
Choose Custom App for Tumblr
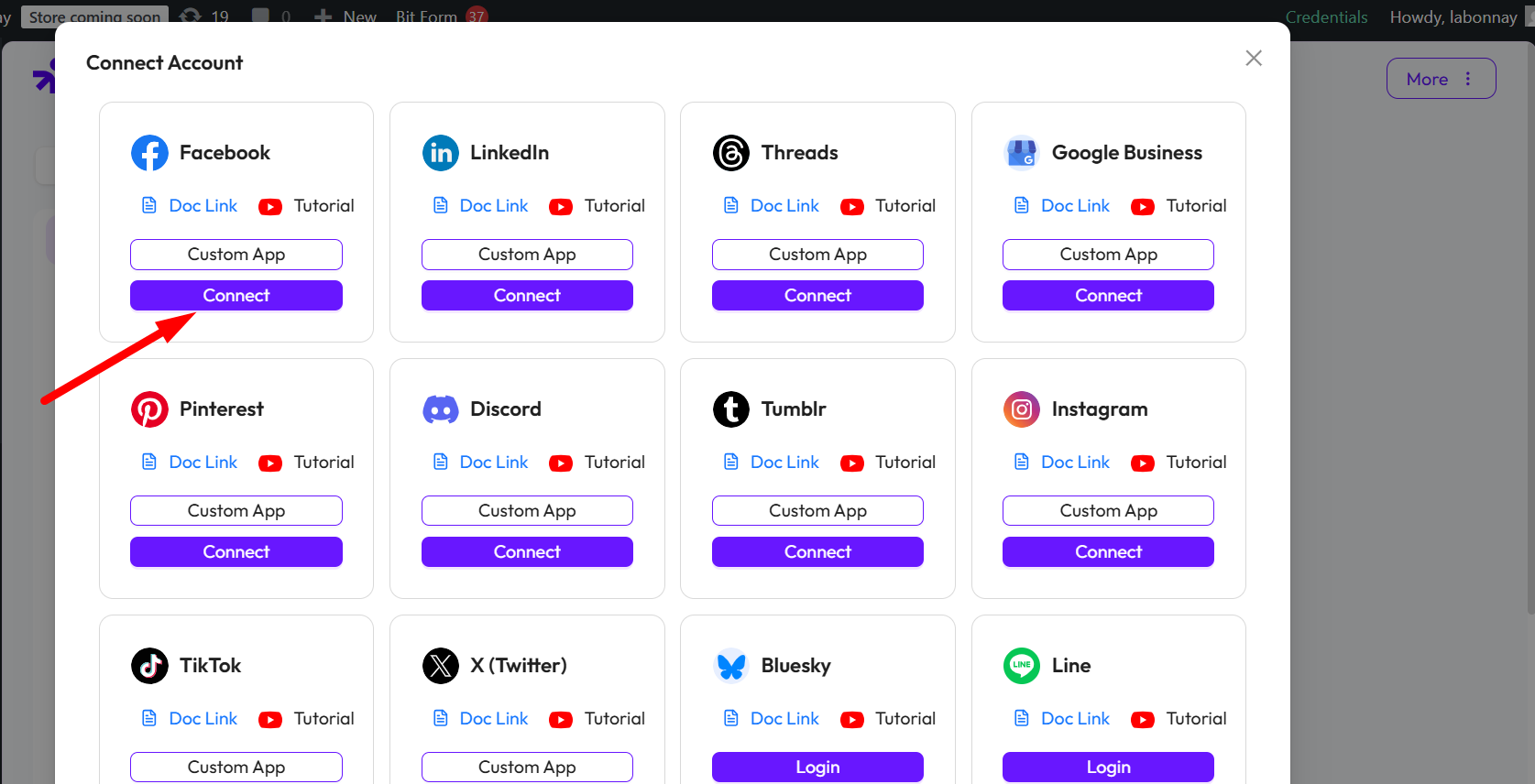pyautogui.click(x=817, y=511)
